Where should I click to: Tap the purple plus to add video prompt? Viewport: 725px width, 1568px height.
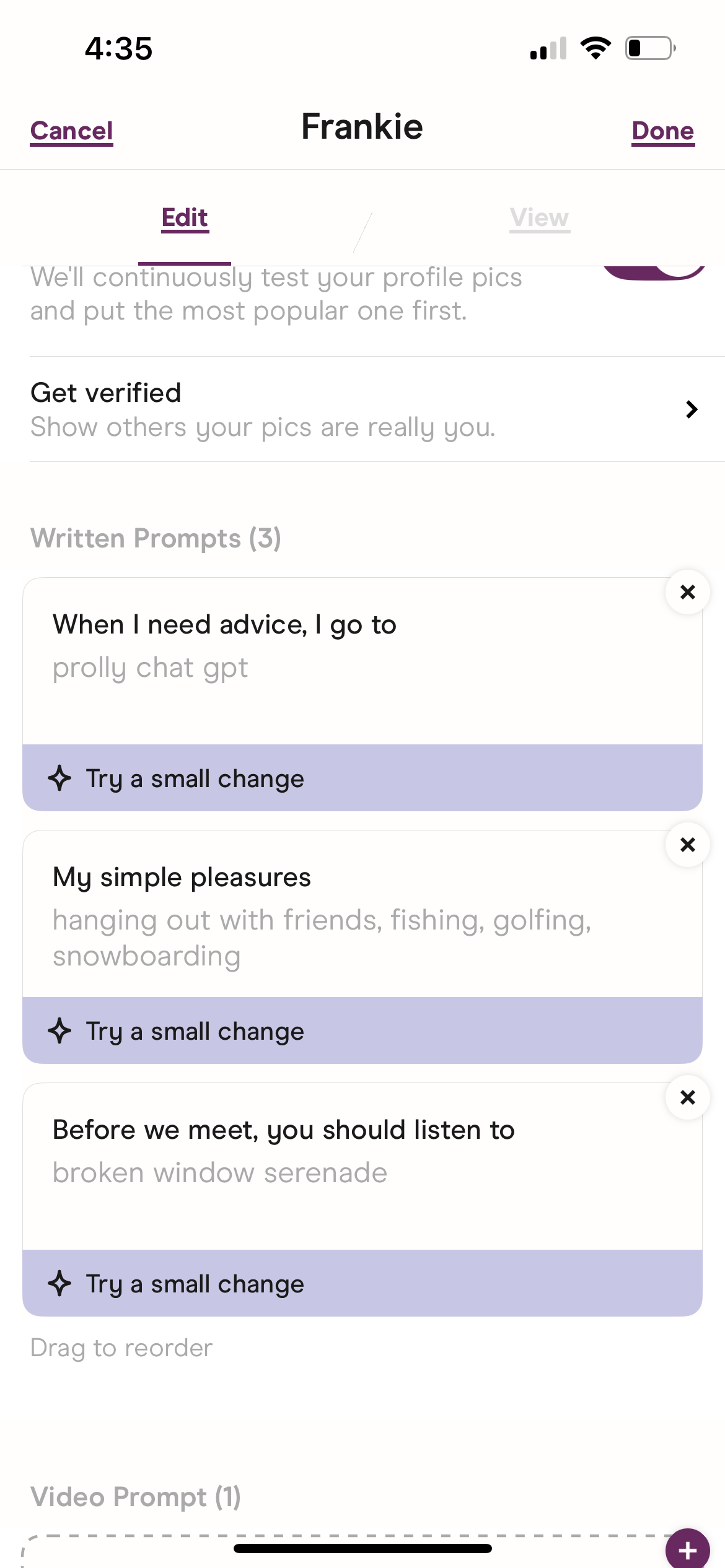[x=687, y=1549]
